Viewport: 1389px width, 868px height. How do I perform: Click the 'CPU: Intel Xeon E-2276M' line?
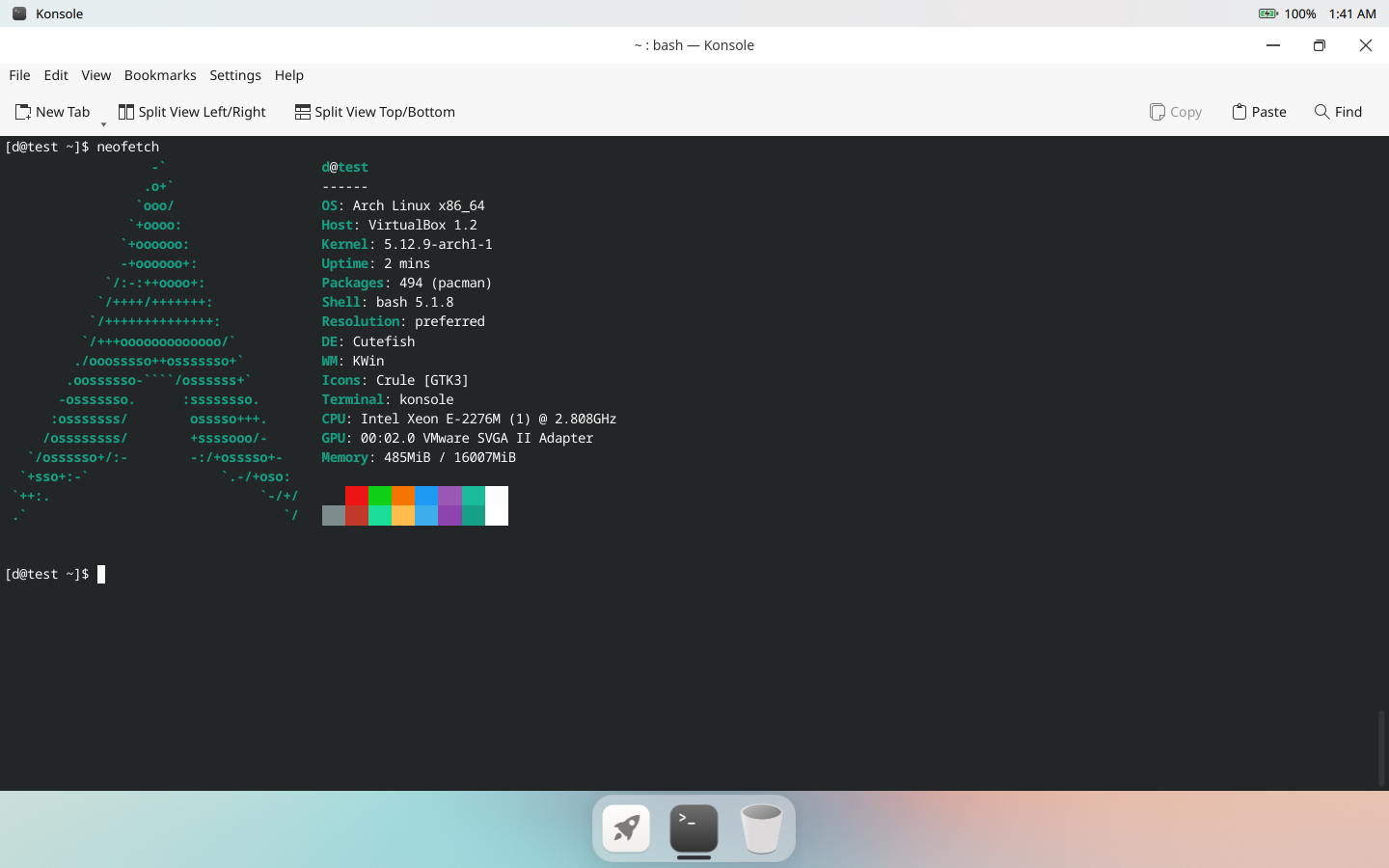coord(469,419)
